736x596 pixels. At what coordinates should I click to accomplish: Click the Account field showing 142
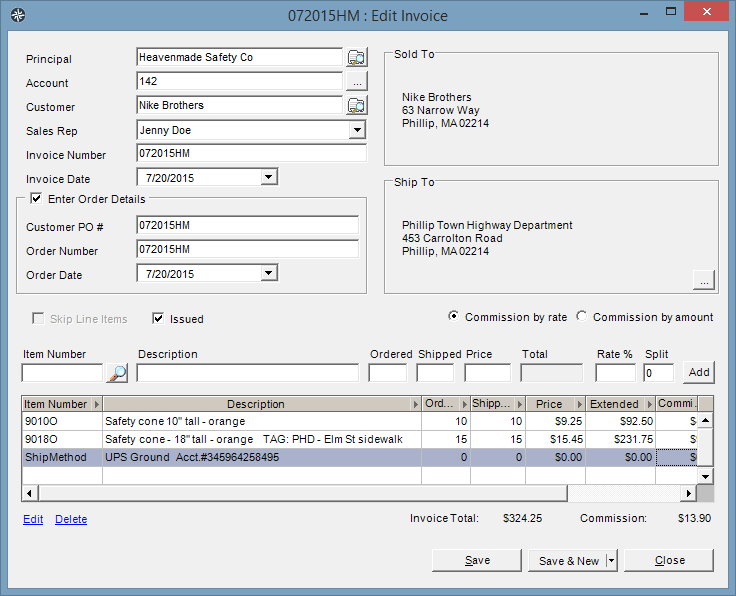coord(239,81)
